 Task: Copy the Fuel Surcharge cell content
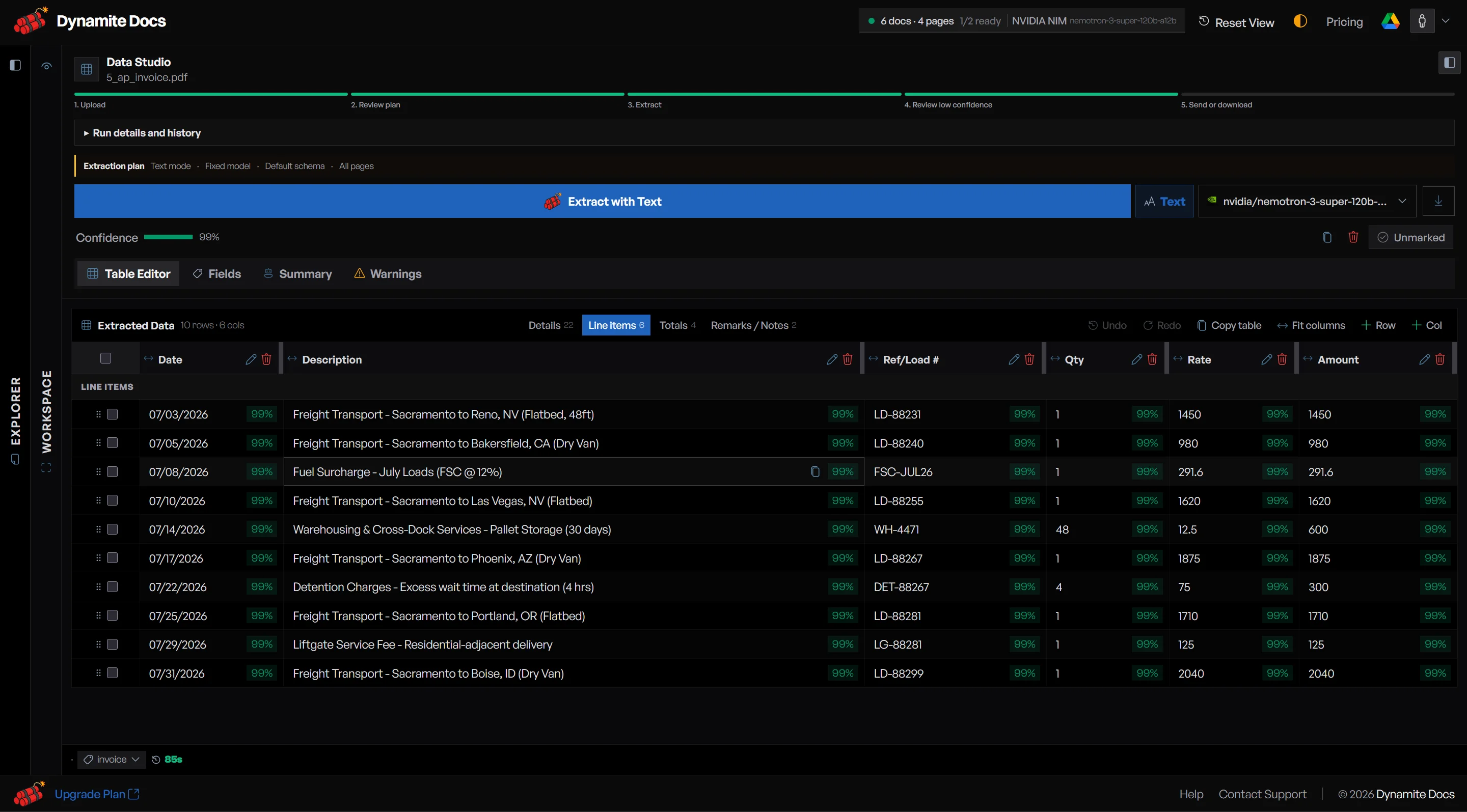(815, 472)
